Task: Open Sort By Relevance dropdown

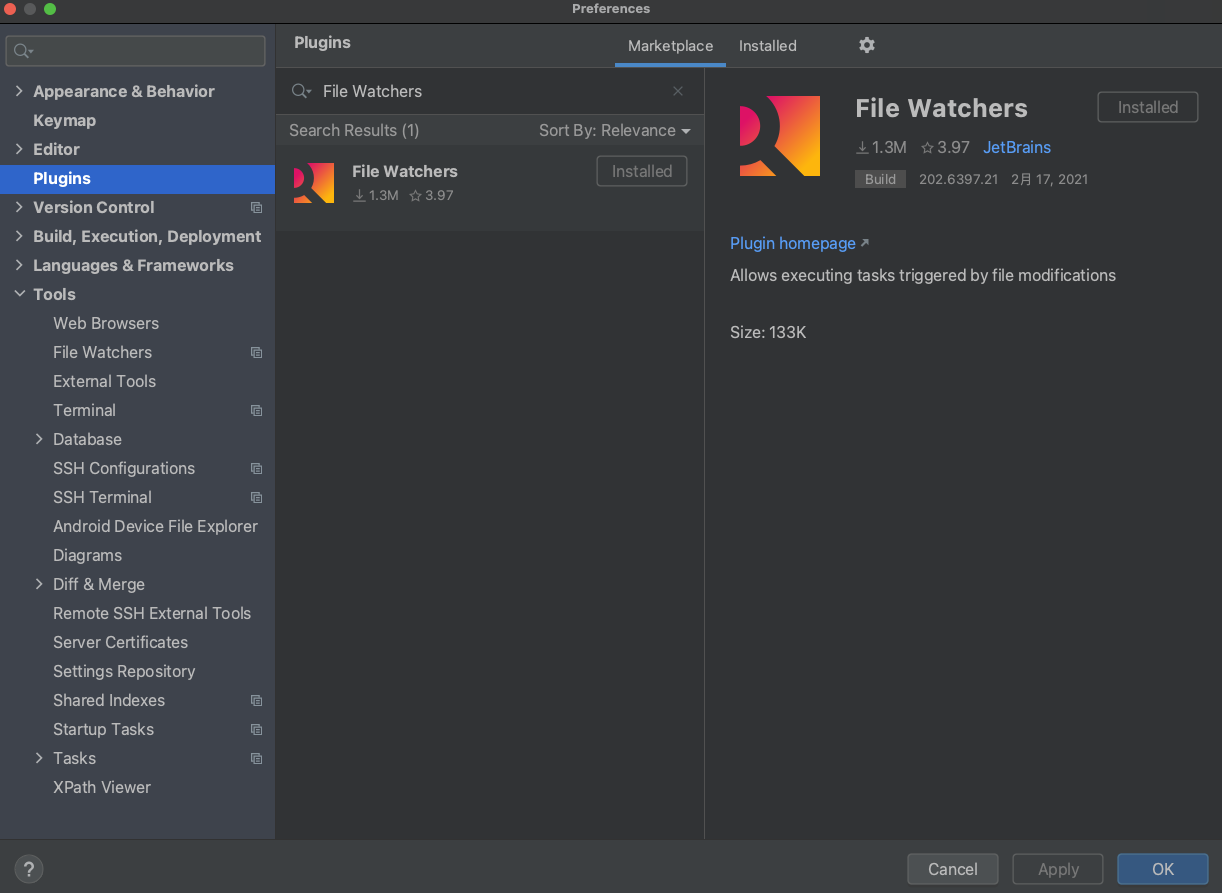Action: click(x=615, y=131)
